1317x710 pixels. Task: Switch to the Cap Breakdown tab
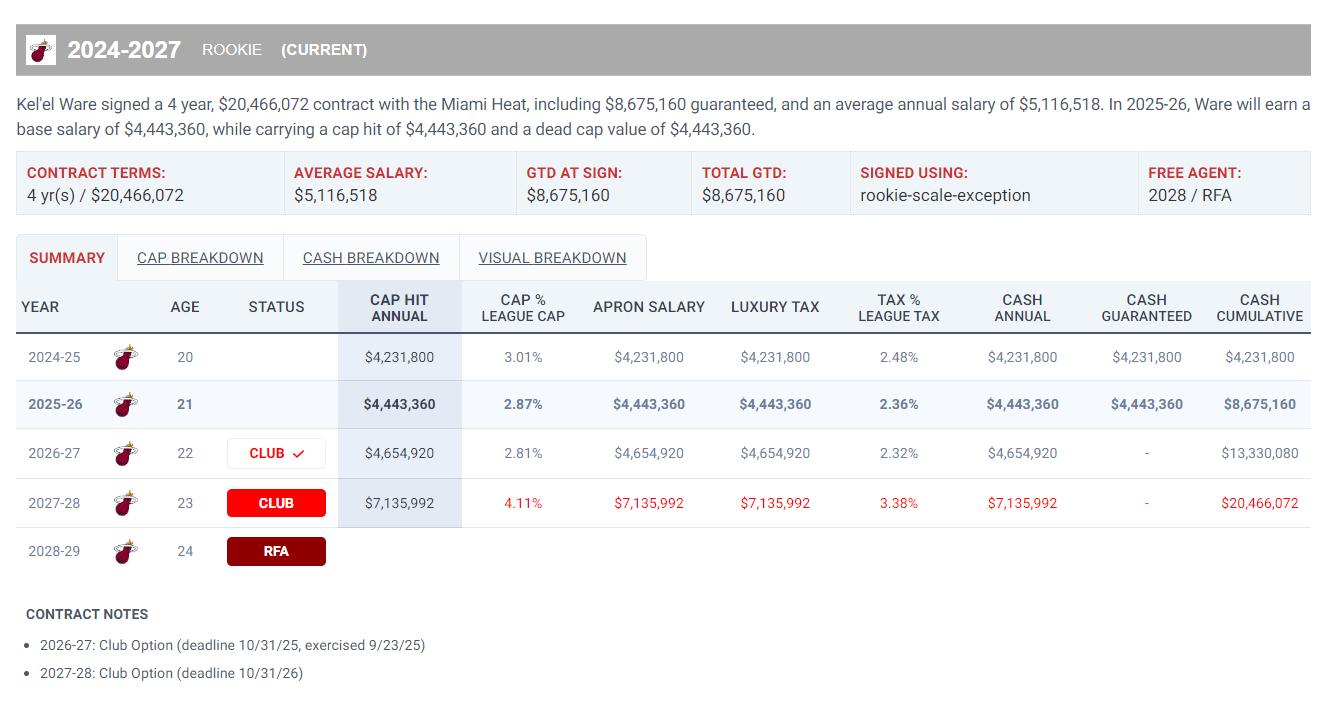pos(200,258)
